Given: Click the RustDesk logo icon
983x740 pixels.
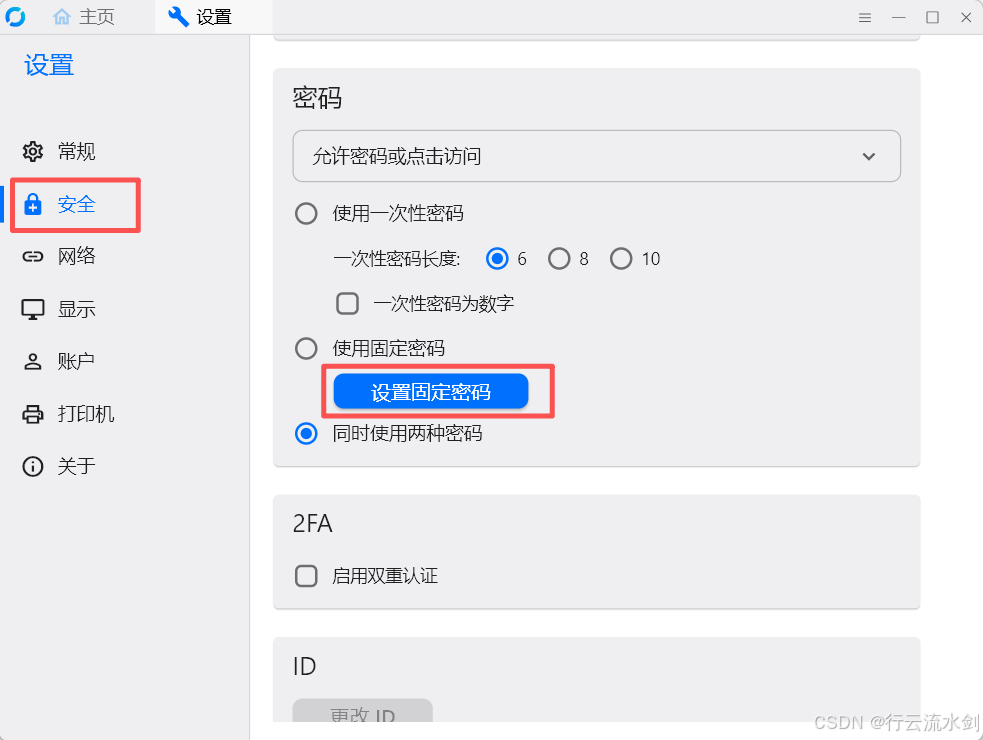Looking at the screenshot, I should tap(15, 17).
